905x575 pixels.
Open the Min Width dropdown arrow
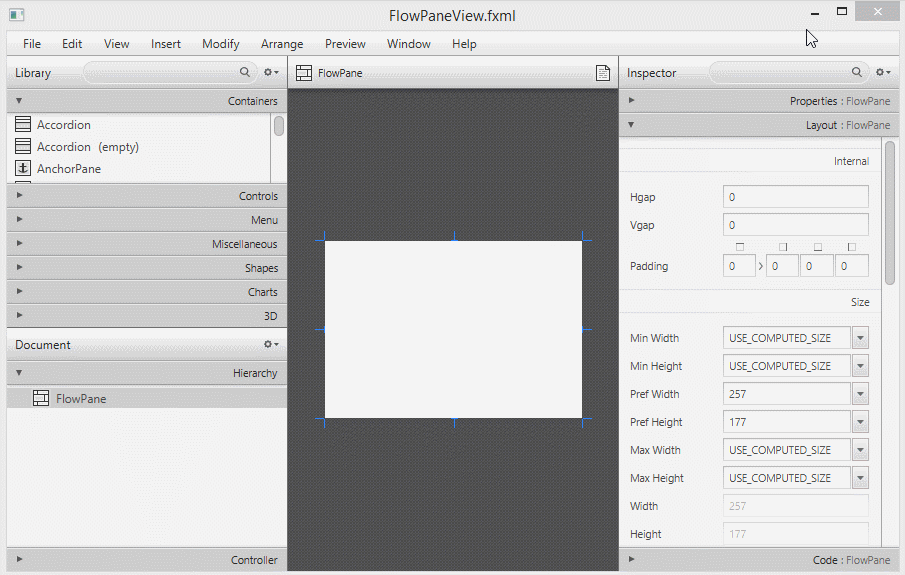click(860, 338)
